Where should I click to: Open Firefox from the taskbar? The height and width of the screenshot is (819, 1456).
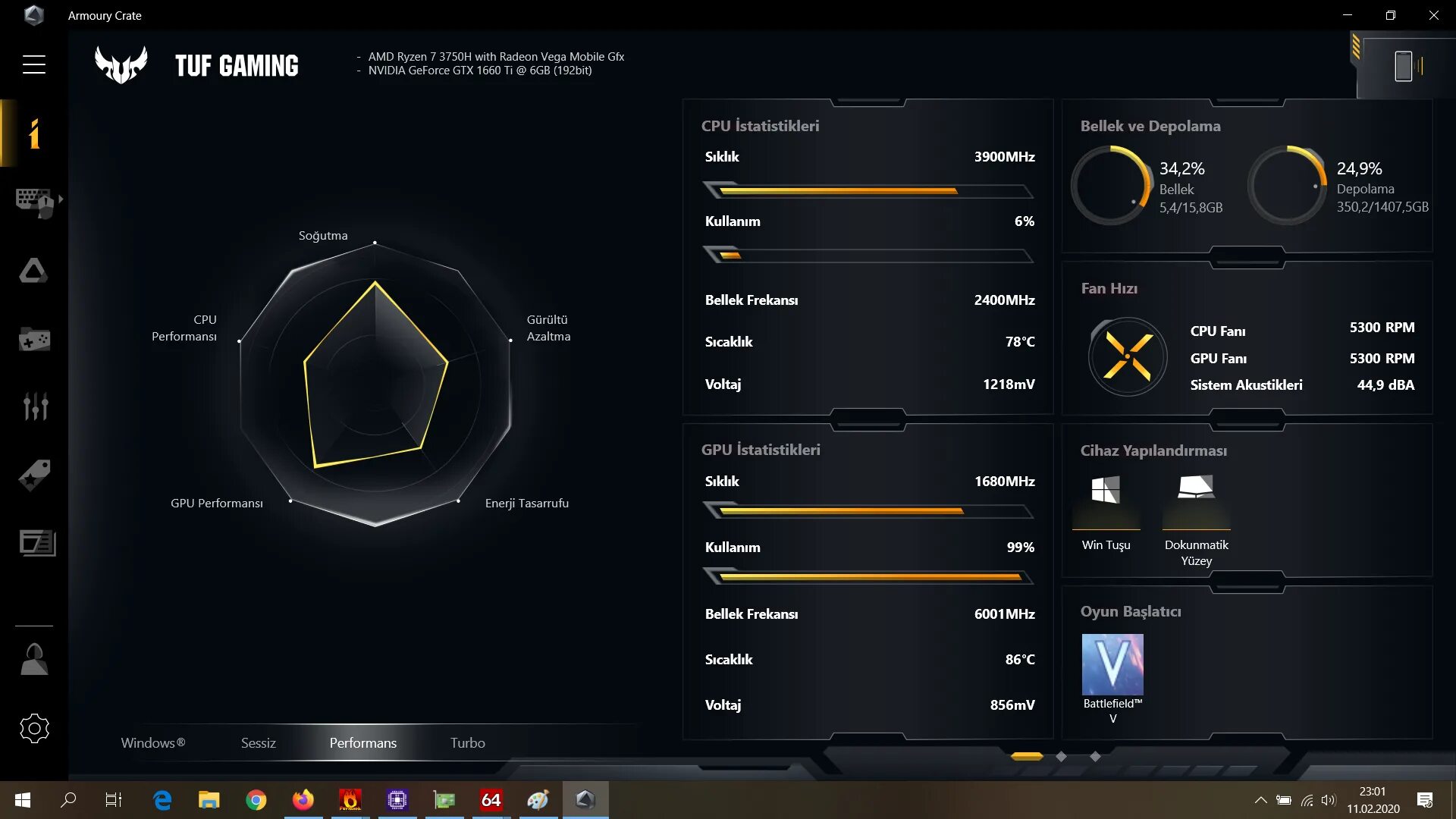pos(303,800)
